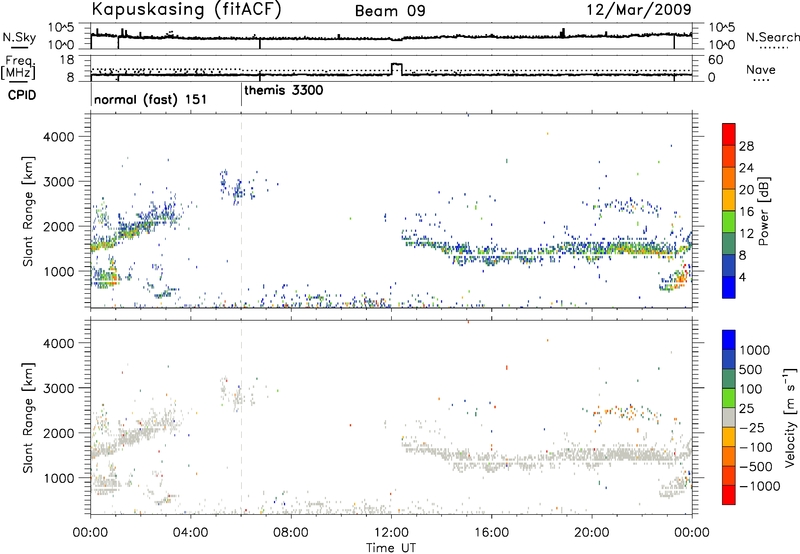Click the 60 tick on Nave axis

tap(715, 60)
